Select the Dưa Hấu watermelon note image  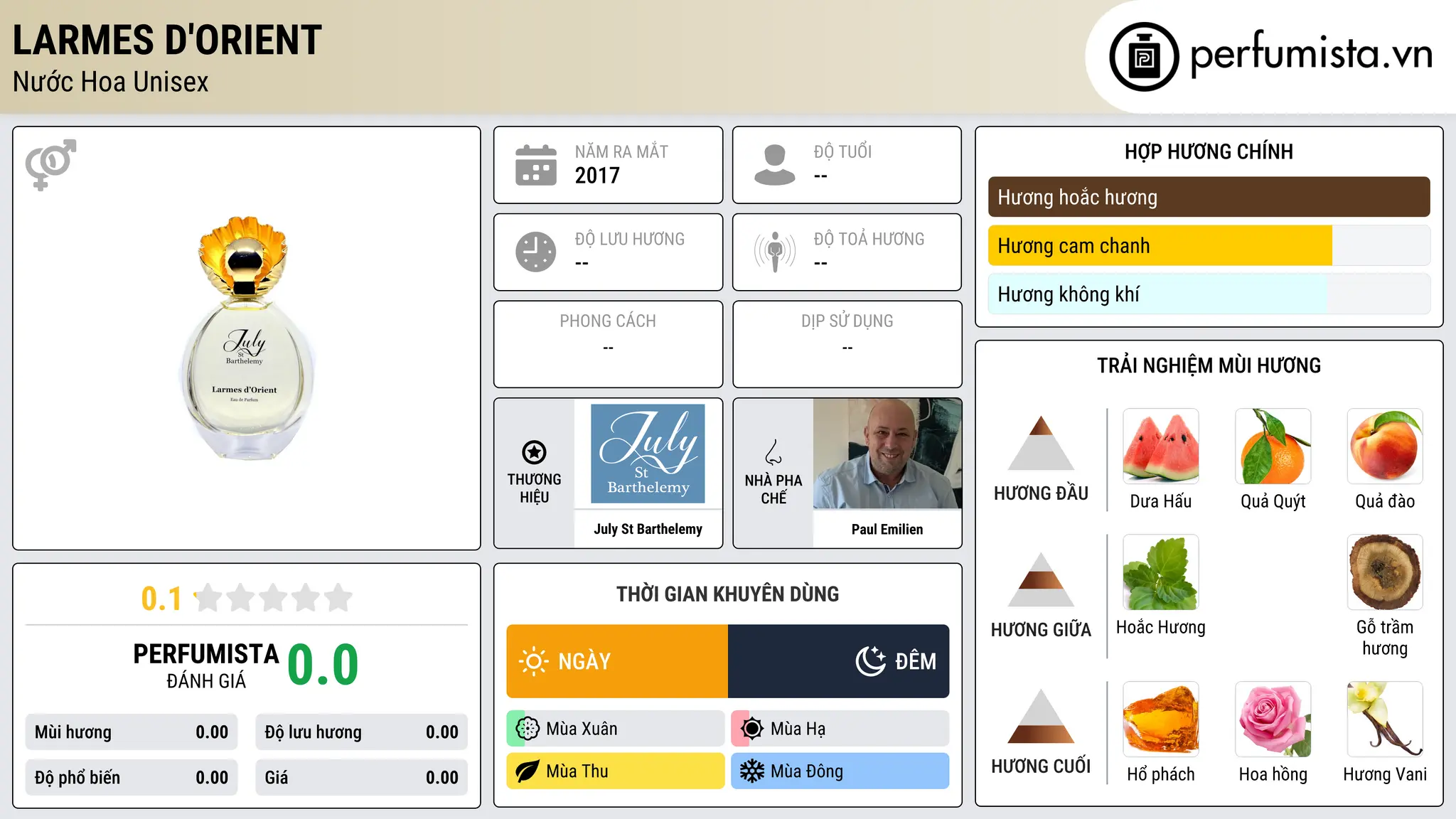tap(1161, 446)
